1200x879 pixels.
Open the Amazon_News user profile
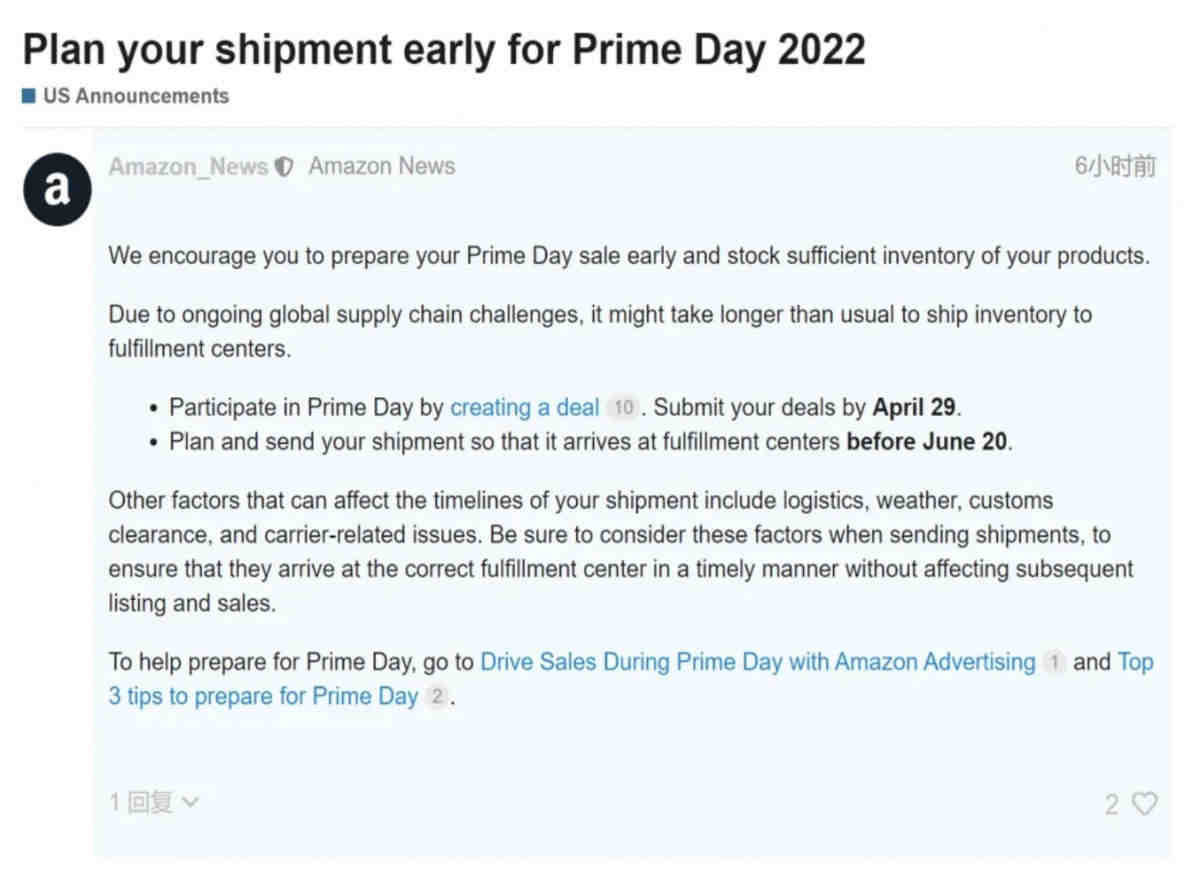(x=188, y=167)
